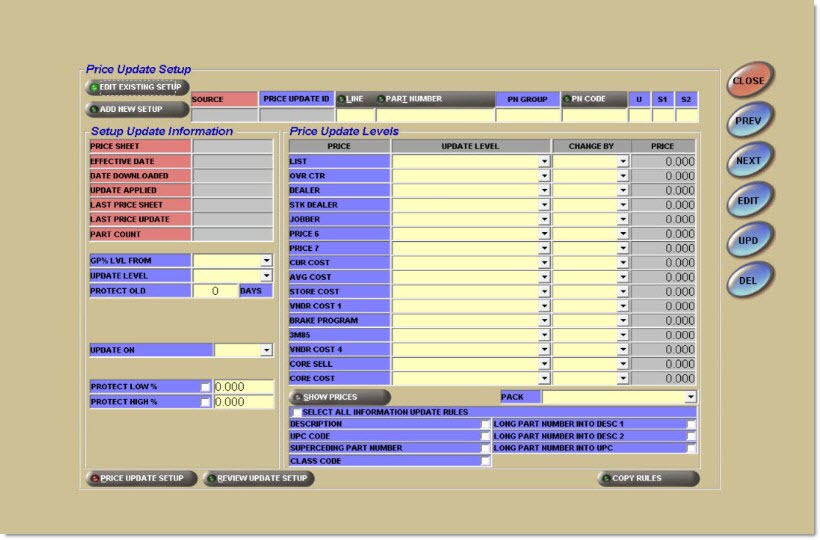Check Select All Information Update Rules

(297, 412)
